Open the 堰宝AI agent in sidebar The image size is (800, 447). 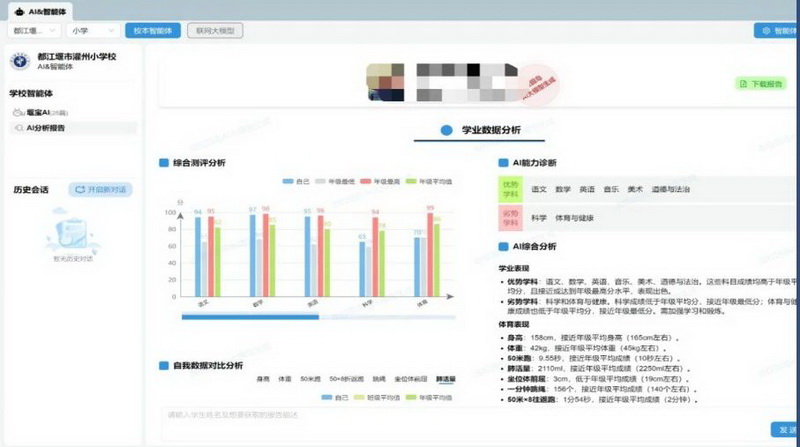(x=42, y=113)
